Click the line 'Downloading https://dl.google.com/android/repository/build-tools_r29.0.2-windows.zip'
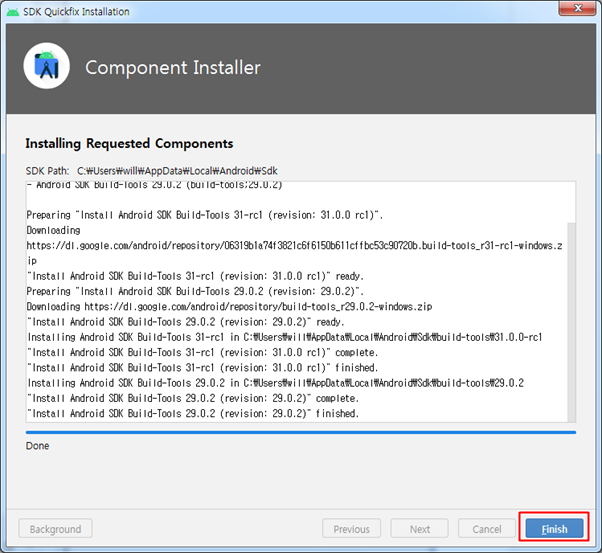The width and height of the screenshot is (602, 553). 229,306
